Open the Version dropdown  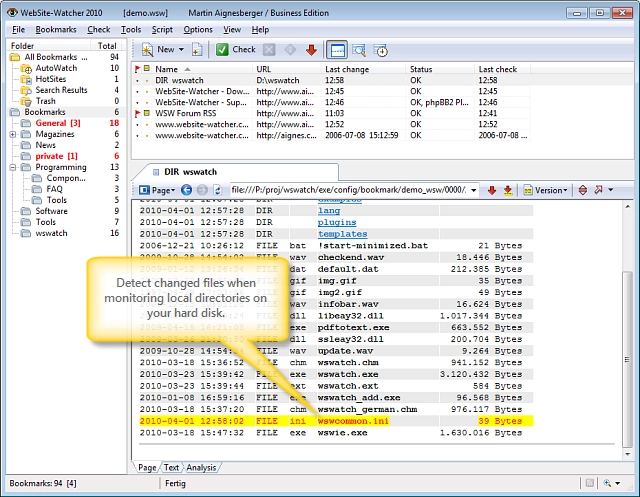(x=545, y=190)
